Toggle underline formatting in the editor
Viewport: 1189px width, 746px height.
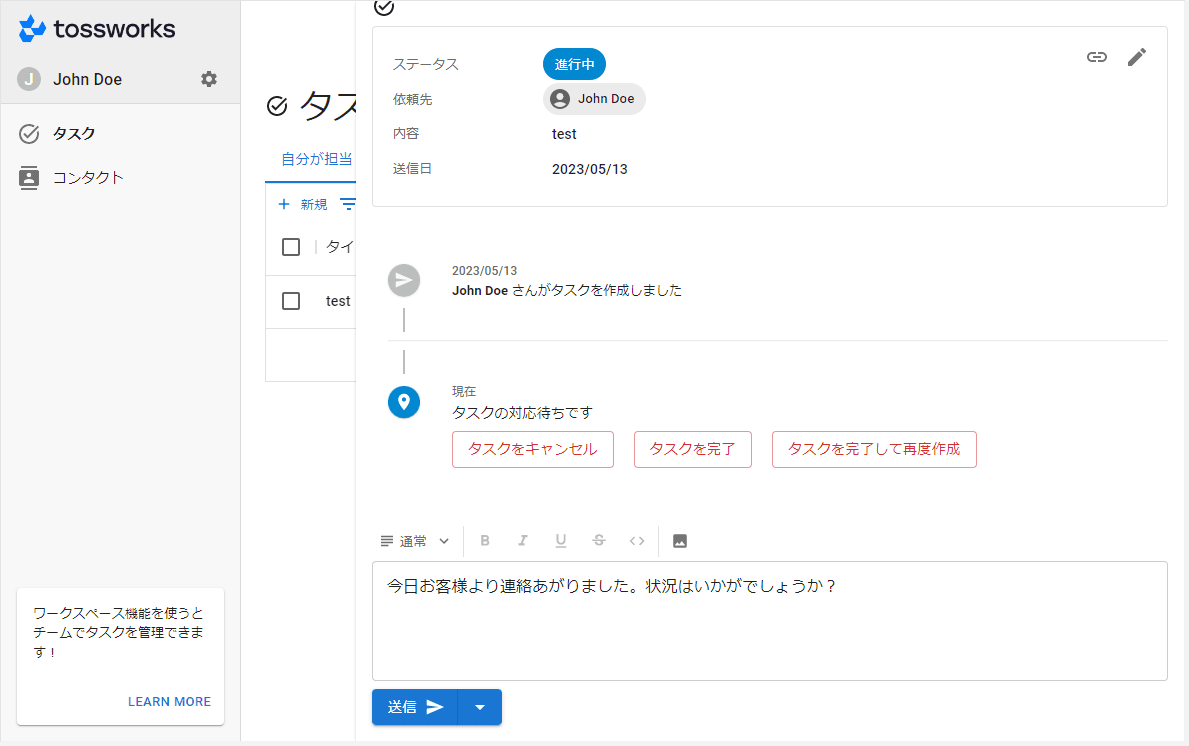pos(560,540)
